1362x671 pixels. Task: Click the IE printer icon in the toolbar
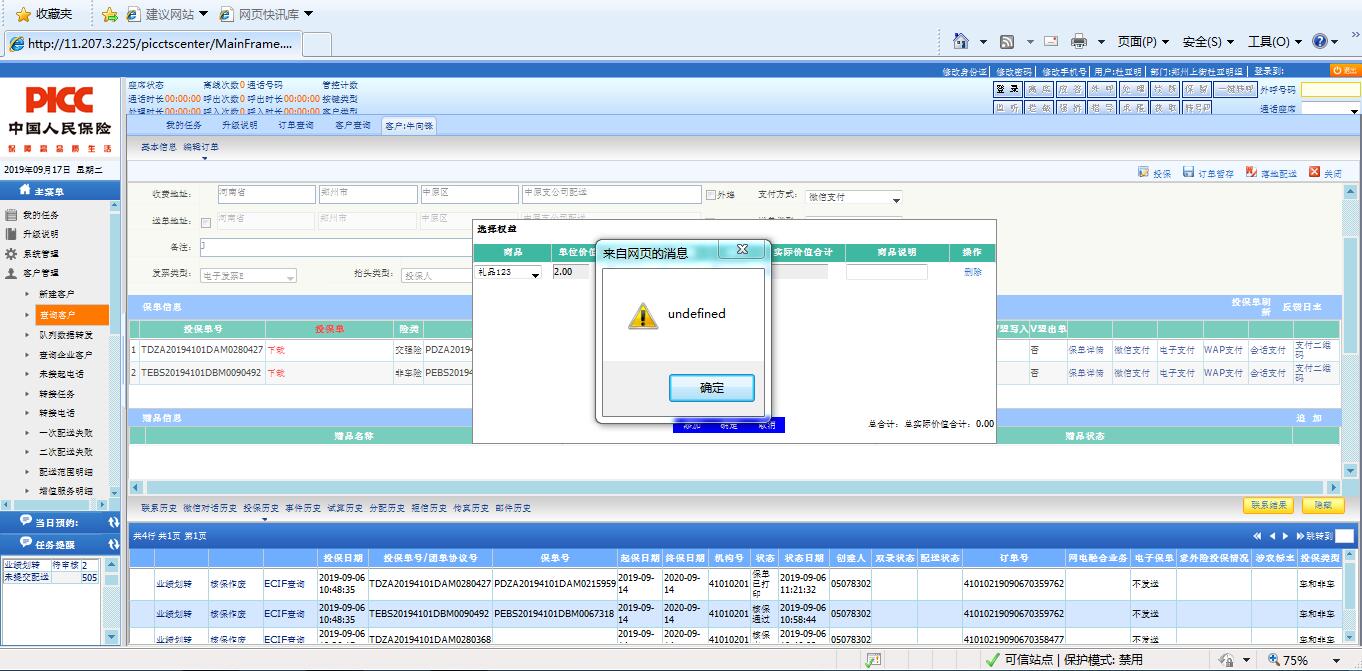click(x=1079, y=42)
